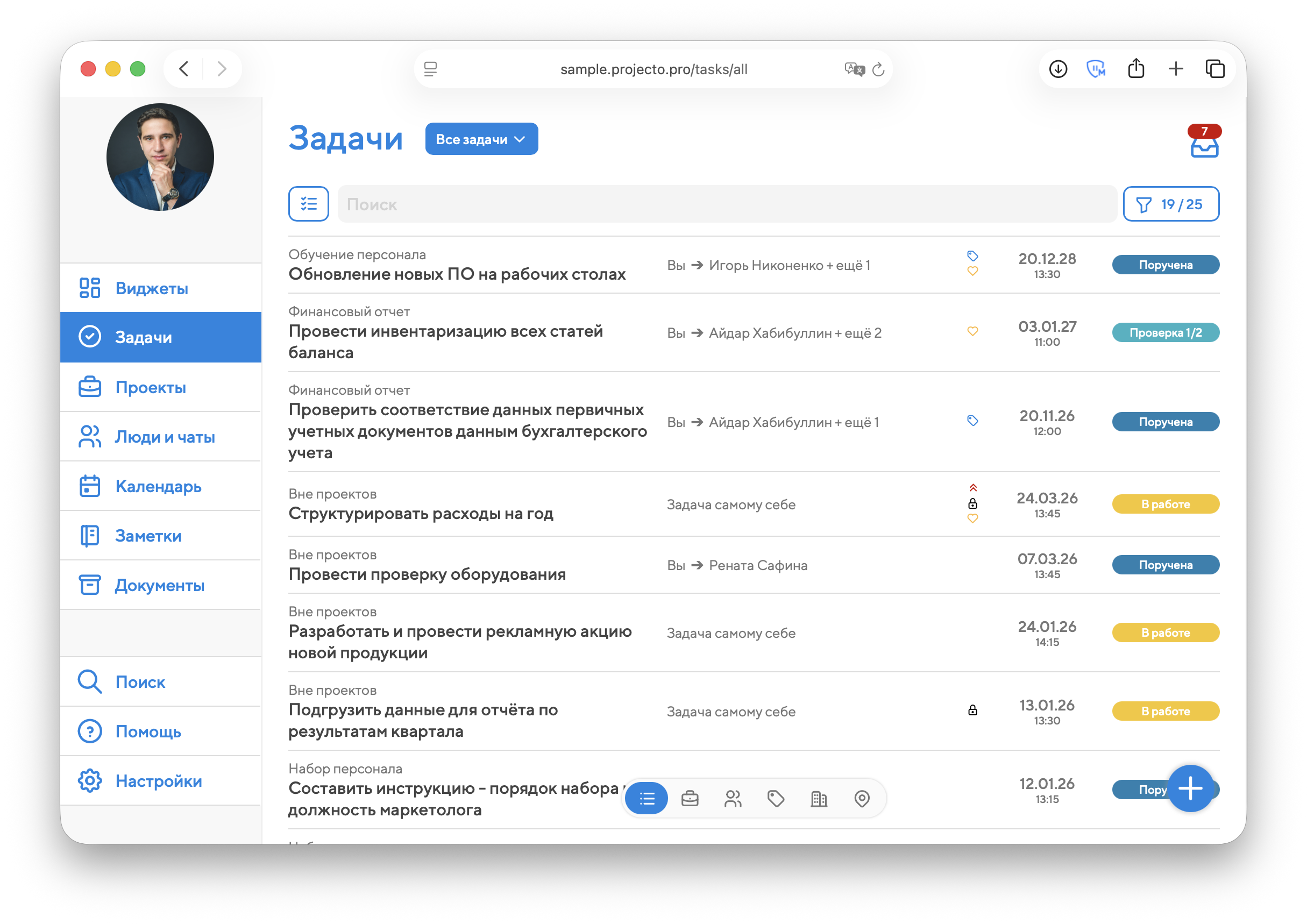Click the Проверка 1/2 status badge
The image size is (1307, 924).
click(x=1165, y=332)
